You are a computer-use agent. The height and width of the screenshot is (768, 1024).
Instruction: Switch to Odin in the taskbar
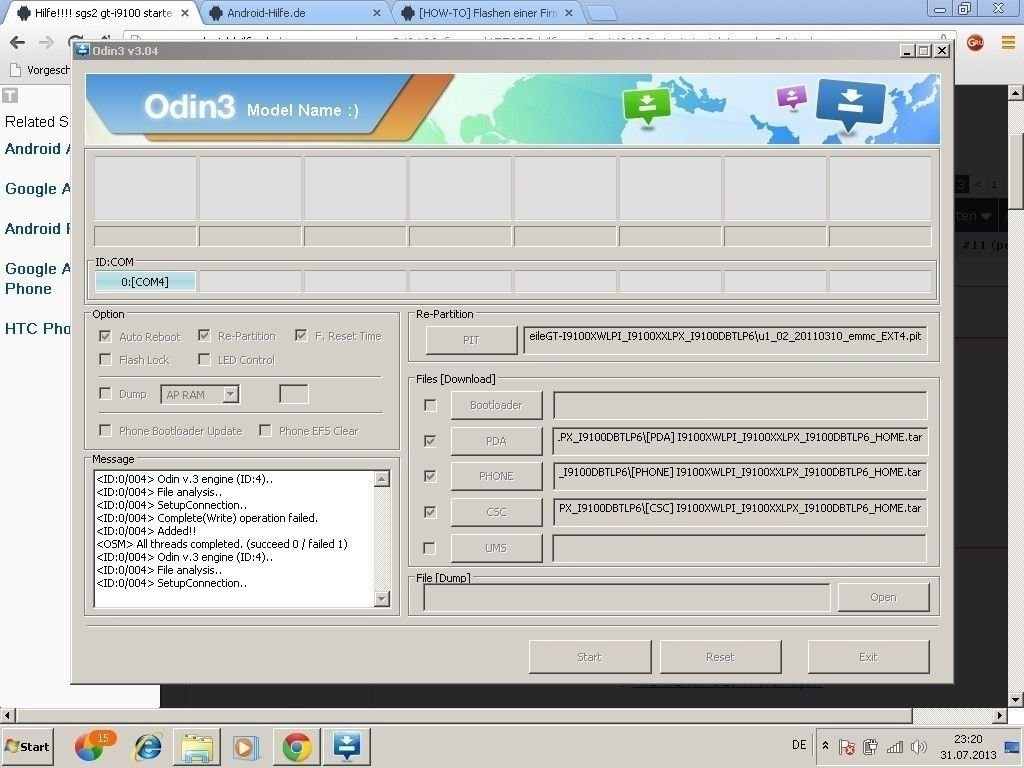pos(347,746)
